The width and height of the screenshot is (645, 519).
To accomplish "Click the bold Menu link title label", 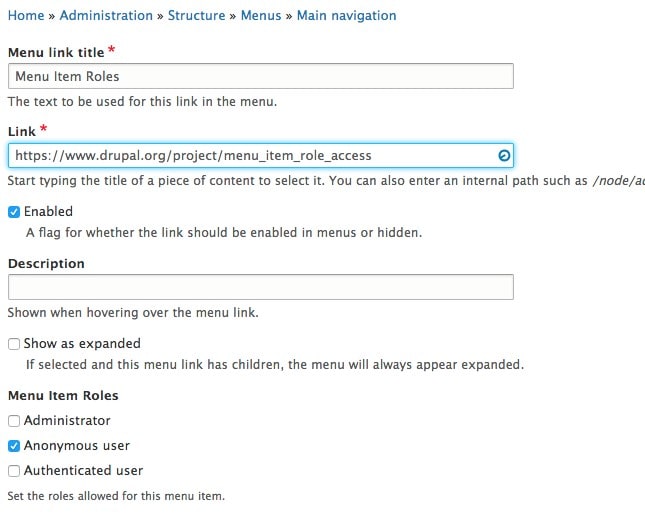I will (x=56, y=52).
